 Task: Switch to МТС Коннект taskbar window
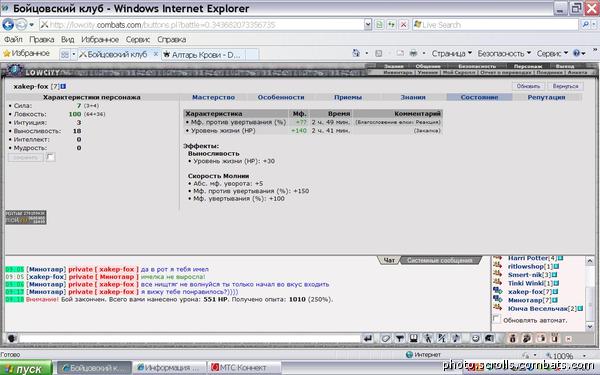click(243, 368)
